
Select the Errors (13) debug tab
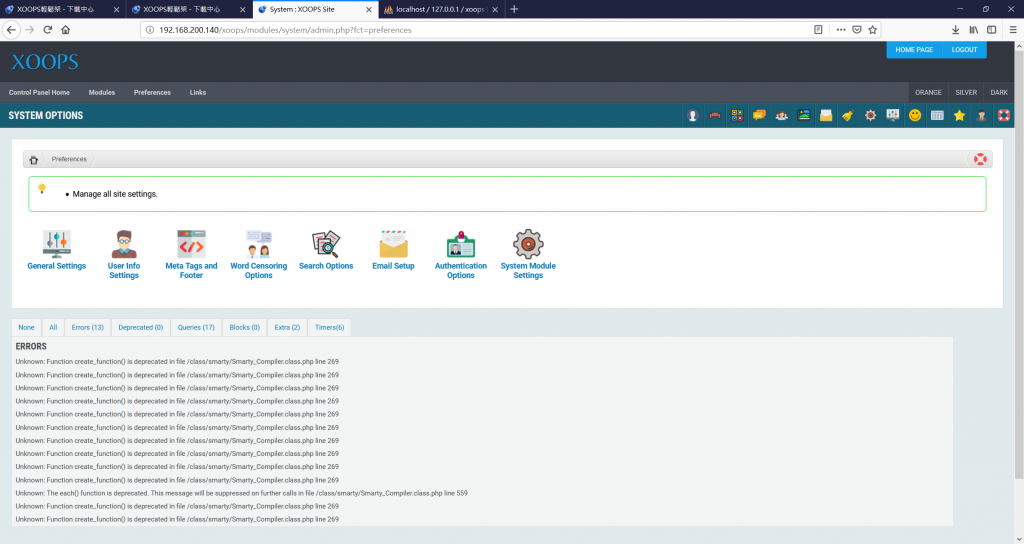point(88,328)
